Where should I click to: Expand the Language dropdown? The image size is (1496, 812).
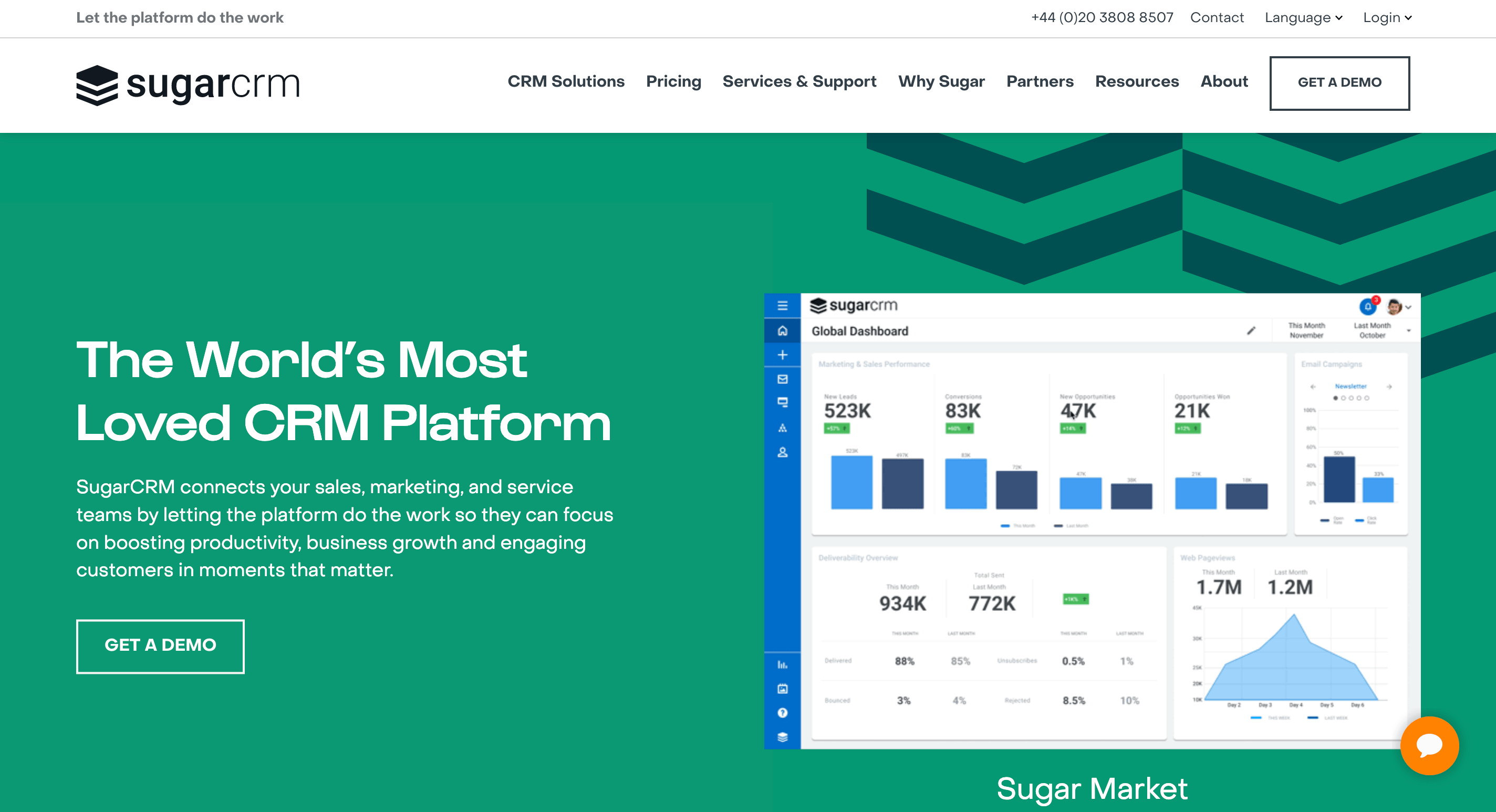coord(1303,17)
